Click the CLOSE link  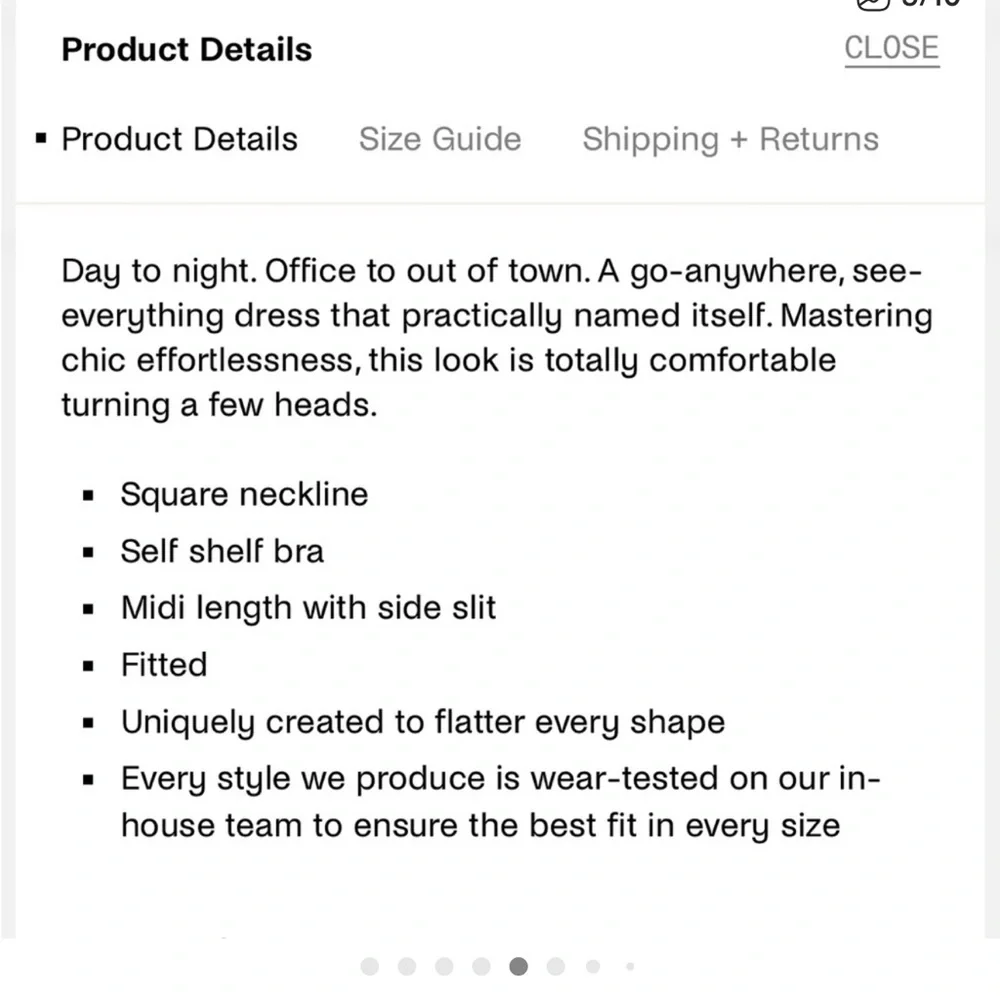(891, 49)
